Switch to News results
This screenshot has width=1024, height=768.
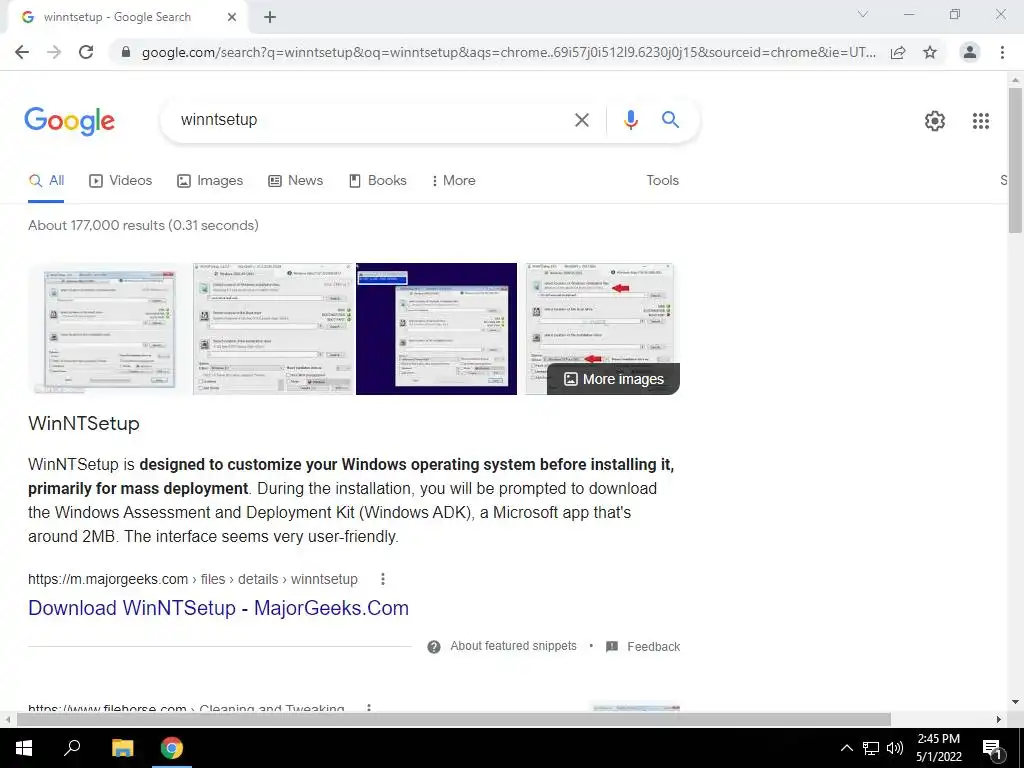click(295, 181)
